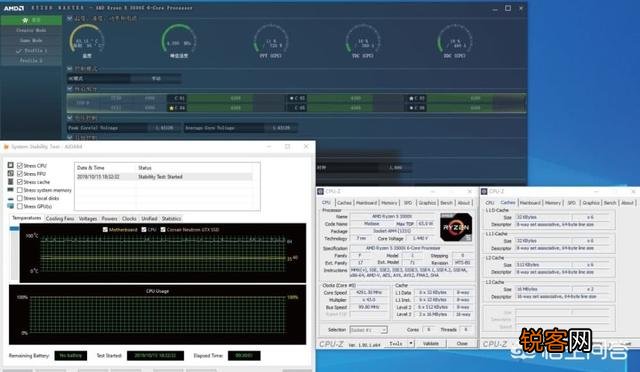Enable Stress system memory checkbox
Screen dimensions: 640x372
click(x=20, y=190)
